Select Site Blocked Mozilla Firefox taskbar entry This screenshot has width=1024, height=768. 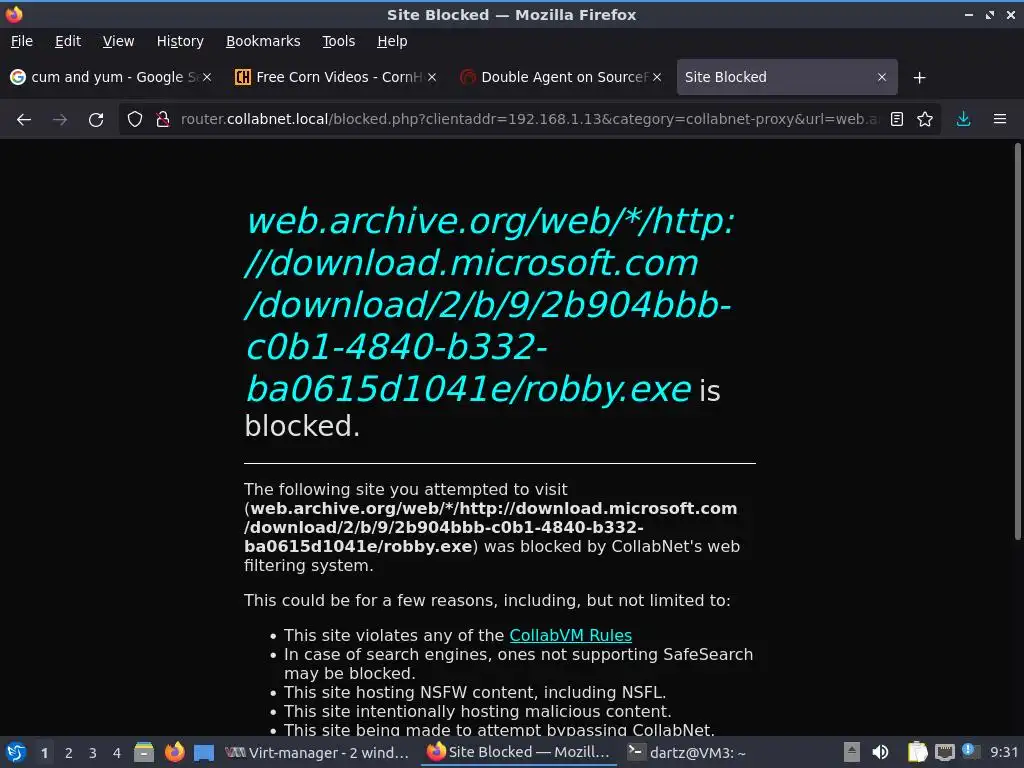(x=518, y=752)
